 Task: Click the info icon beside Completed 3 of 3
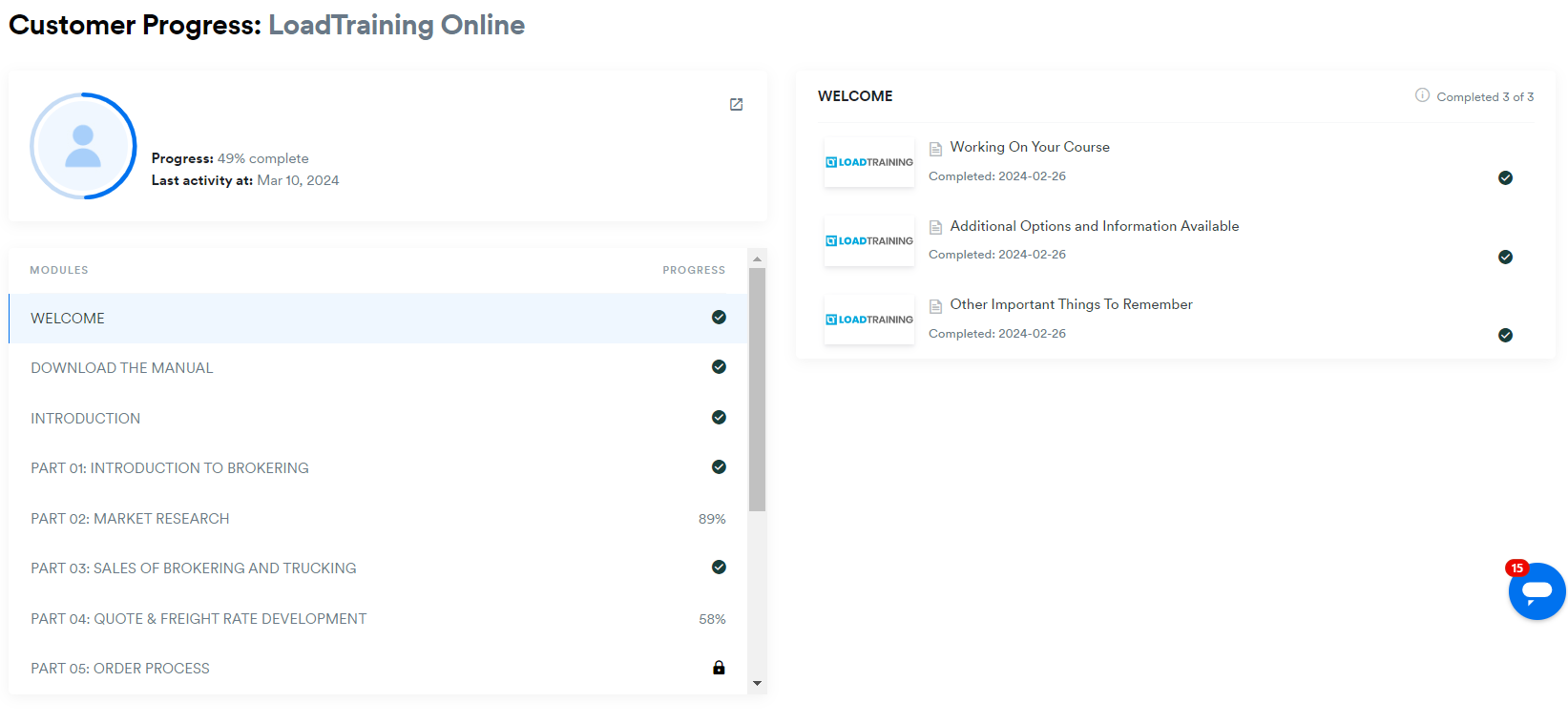[1422, 95]
